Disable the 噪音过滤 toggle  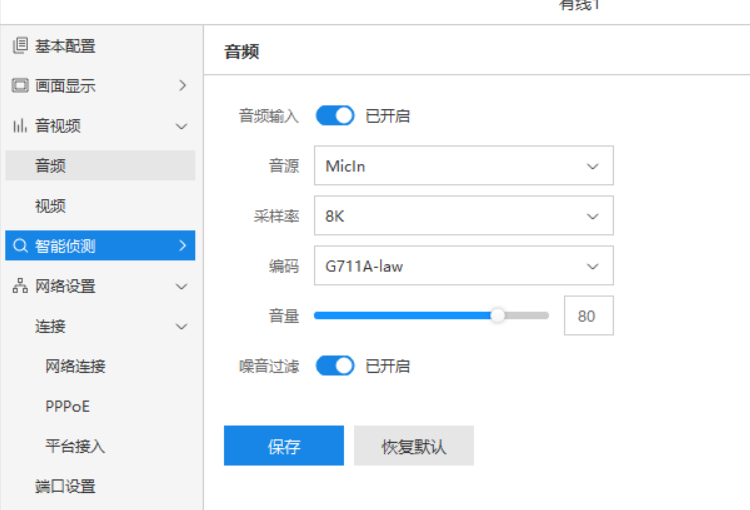click(x=335, y=366)
